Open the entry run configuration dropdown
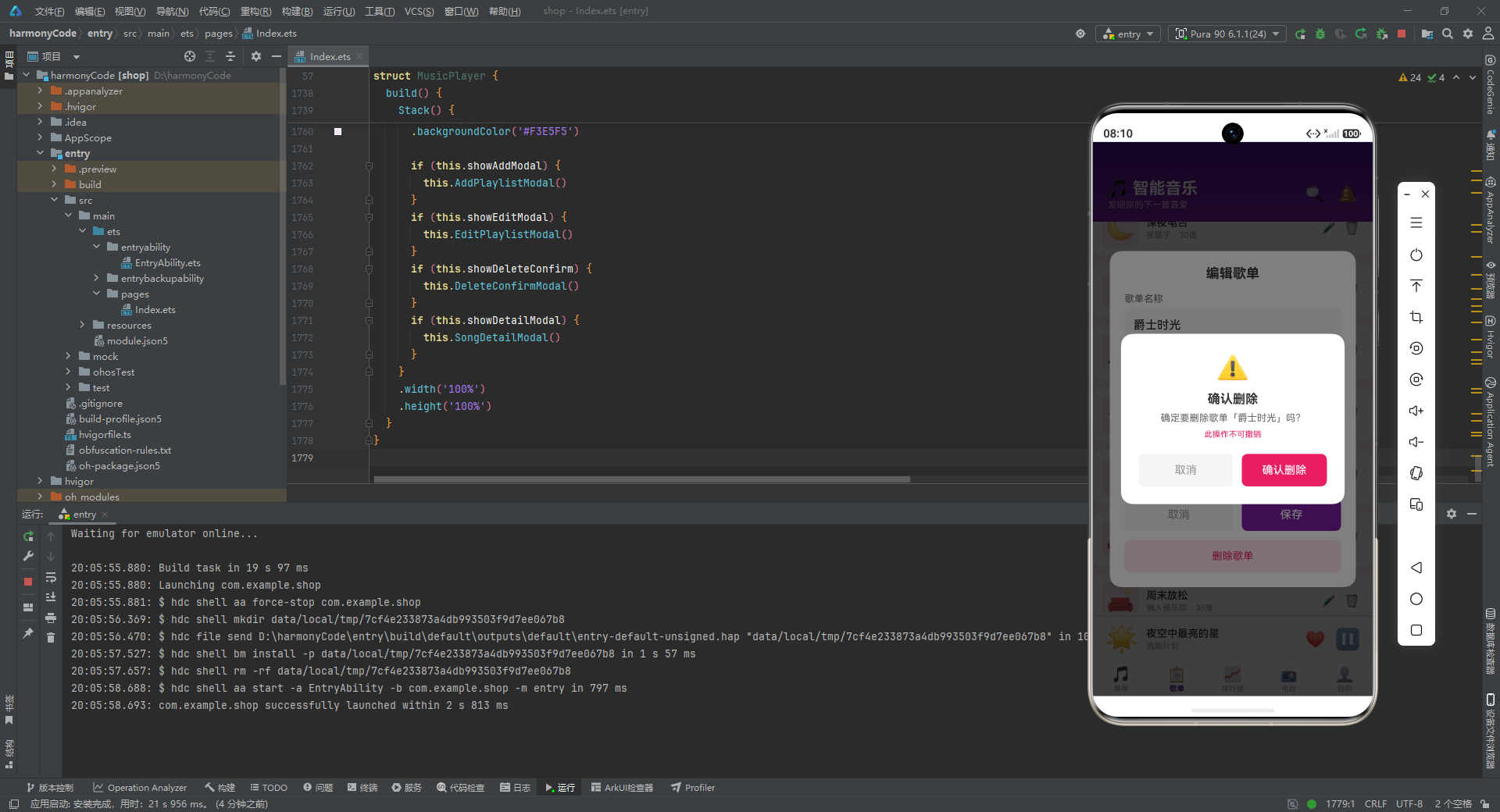Screen dimensions: 1500x812 pyautogui.click(x=1128, y=34)
